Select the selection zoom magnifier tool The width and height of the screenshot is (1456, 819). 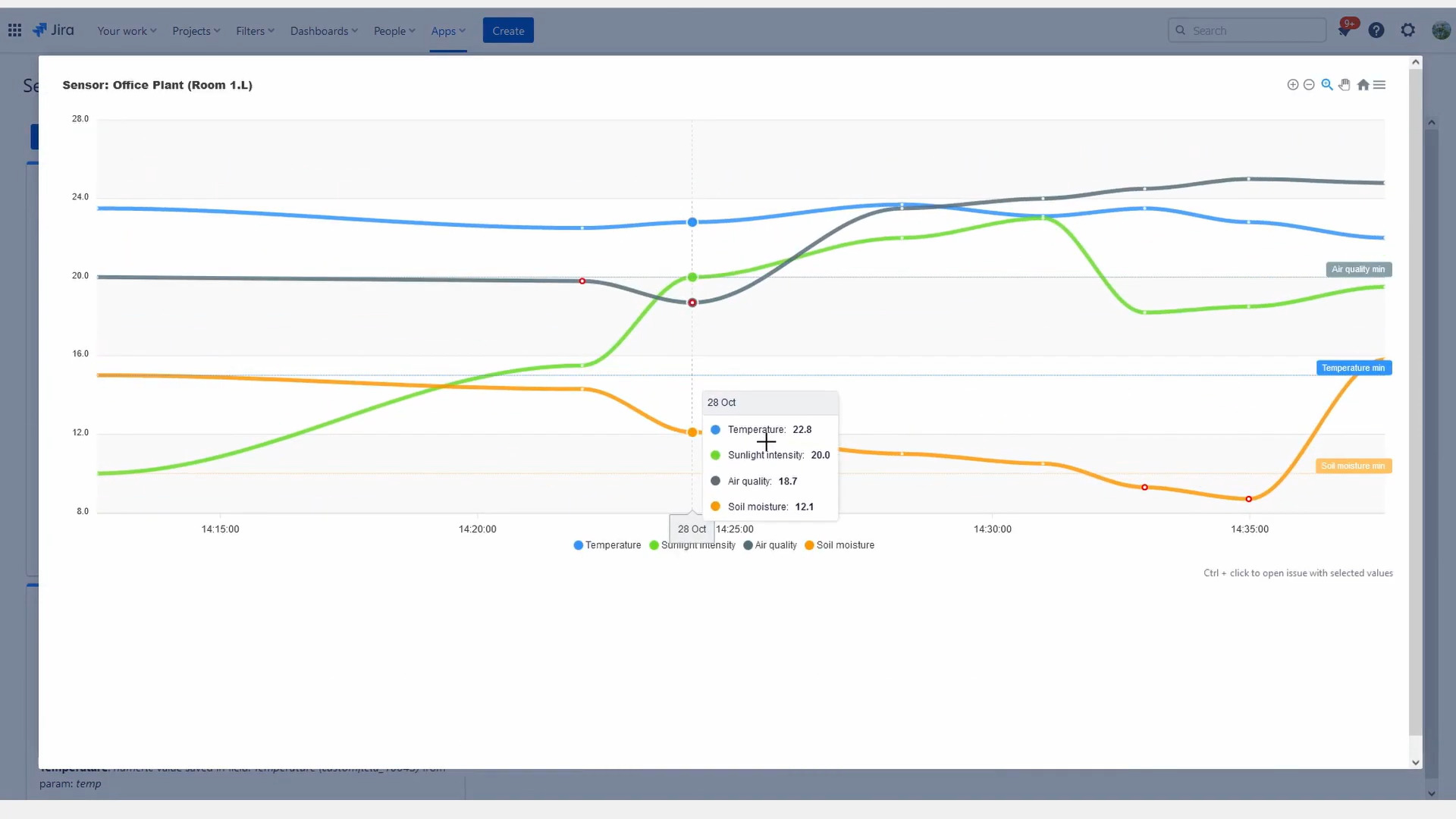[1327, 85]
